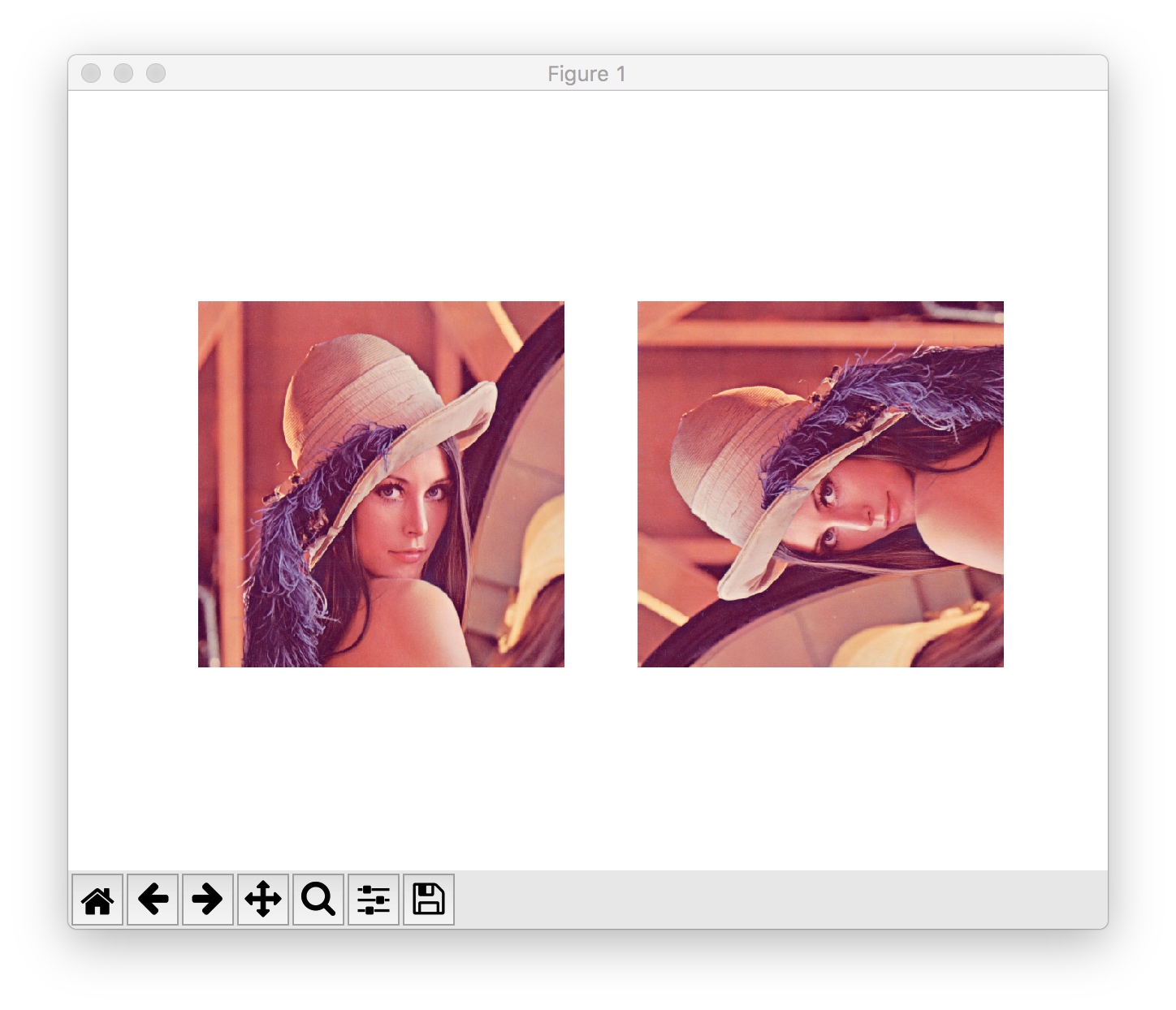This screenshot has height=1010, width=1176.
Task: Go forward to the next view
Action: tap(208, 900)
